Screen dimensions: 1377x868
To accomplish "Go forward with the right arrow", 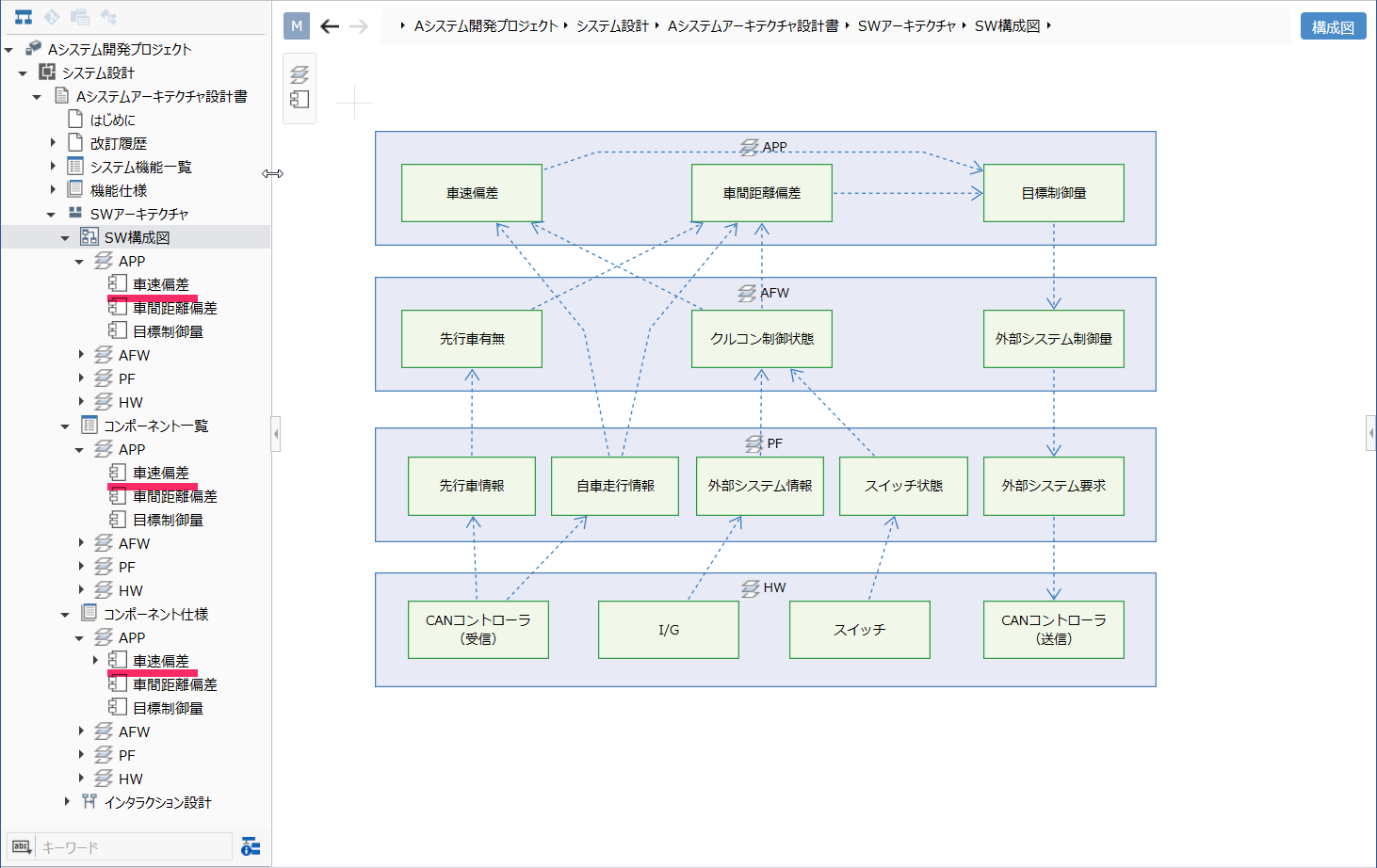I will [359, 26].
